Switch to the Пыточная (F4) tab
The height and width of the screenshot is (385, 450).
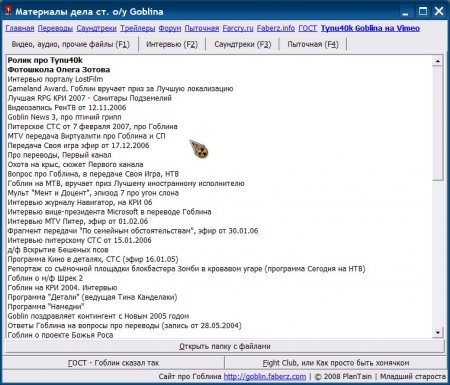click(x=313, y=44)
